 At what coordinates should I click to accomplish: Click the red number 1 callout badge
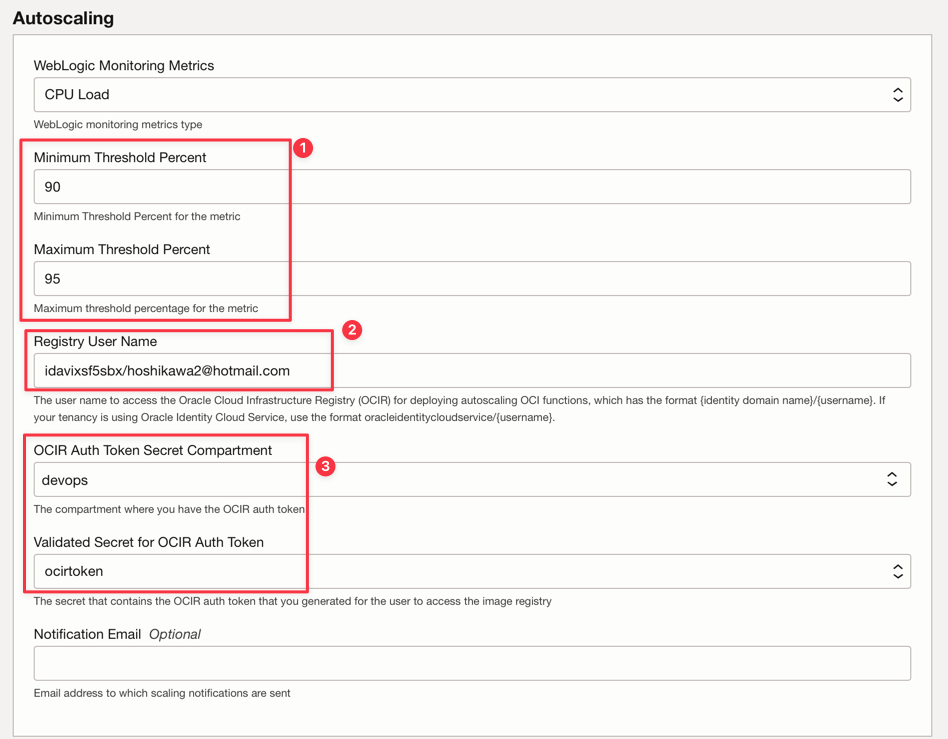303,148
